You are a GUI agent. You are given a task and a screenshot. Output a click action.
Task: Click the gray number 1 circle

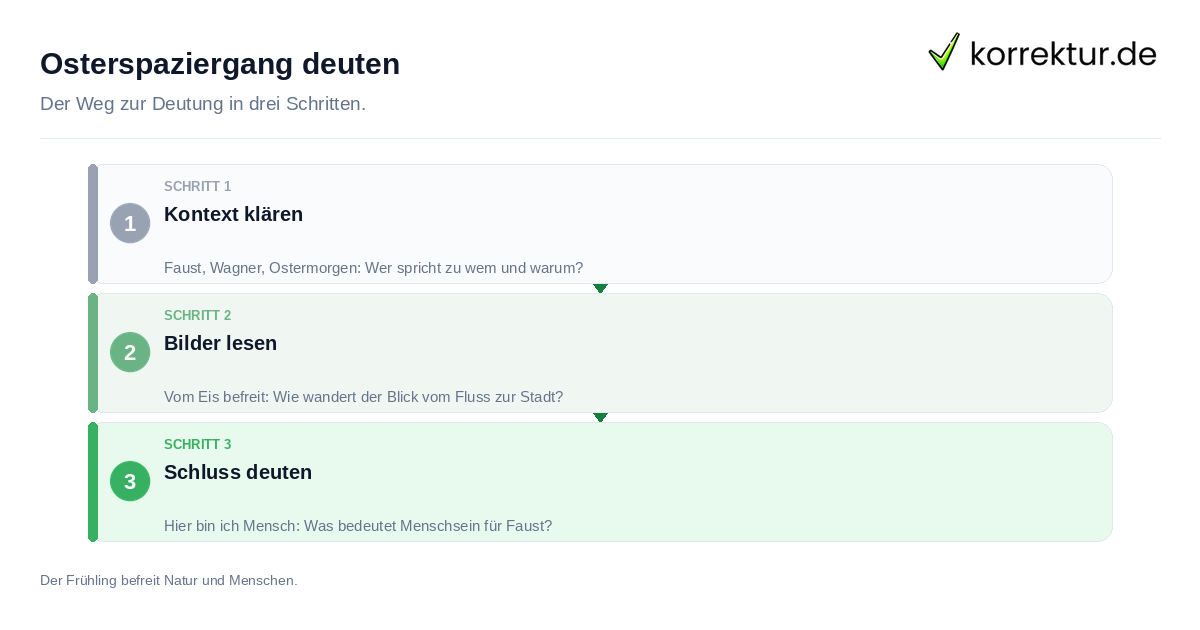130,223
